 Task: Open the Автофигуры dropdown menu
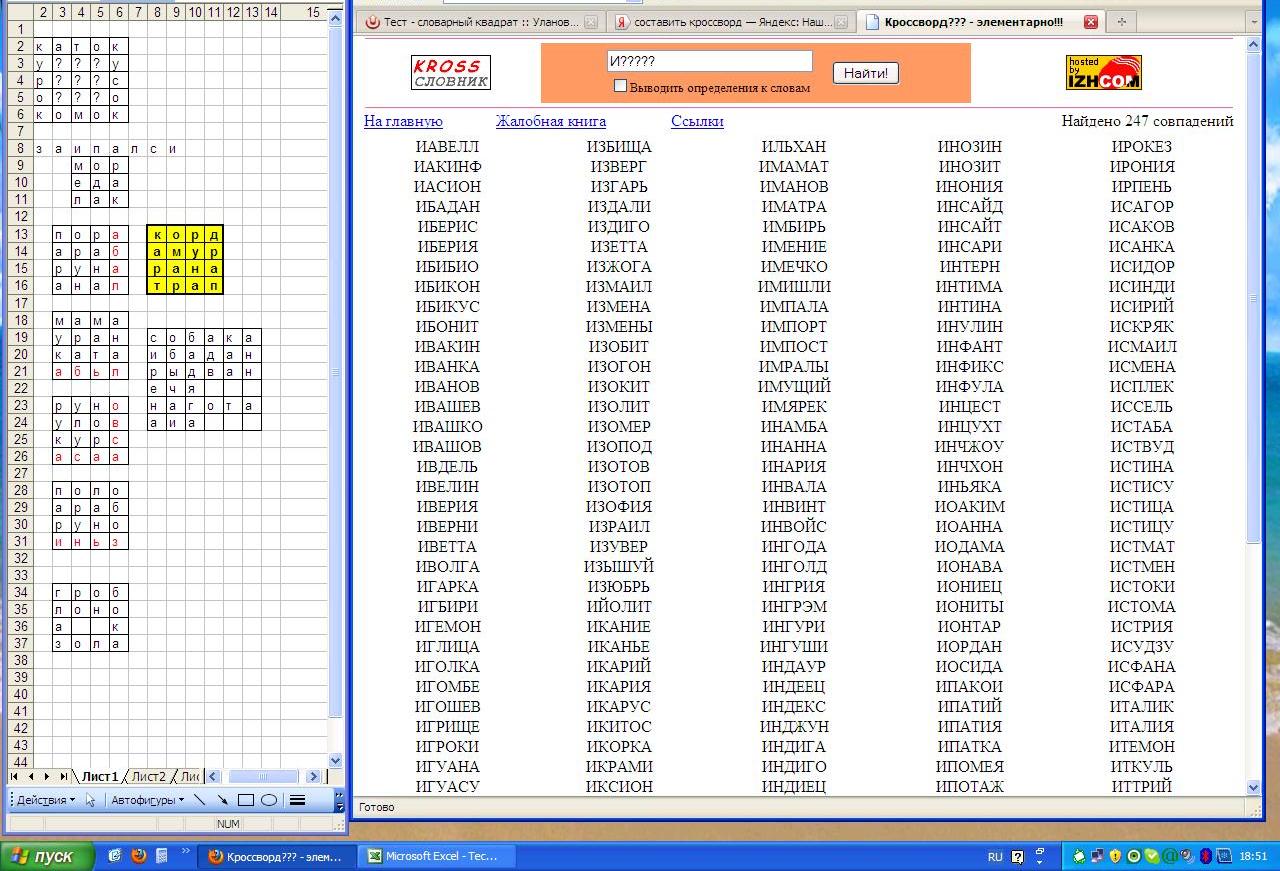tap(147, 800)
